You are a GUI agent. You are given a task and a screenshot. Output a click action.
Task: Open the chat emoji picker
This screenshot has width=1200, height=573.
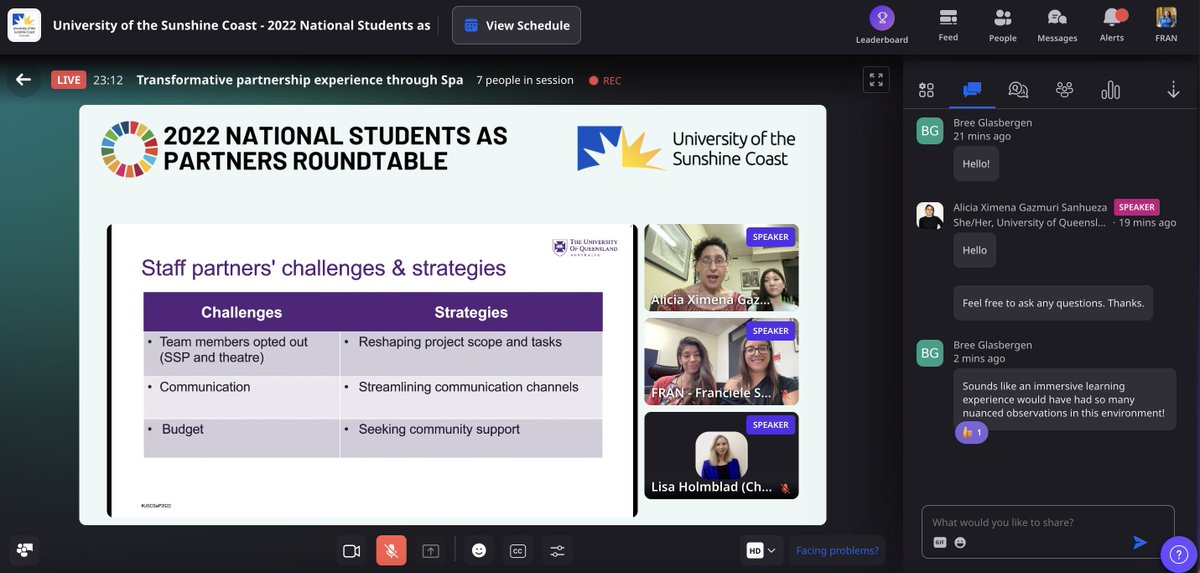pyautogui.click(x=960, y=542)
